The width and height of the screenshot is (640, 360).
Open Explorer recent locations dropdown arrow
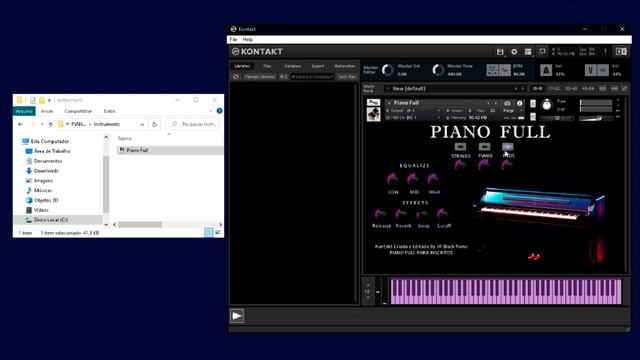tap(42, 124)
